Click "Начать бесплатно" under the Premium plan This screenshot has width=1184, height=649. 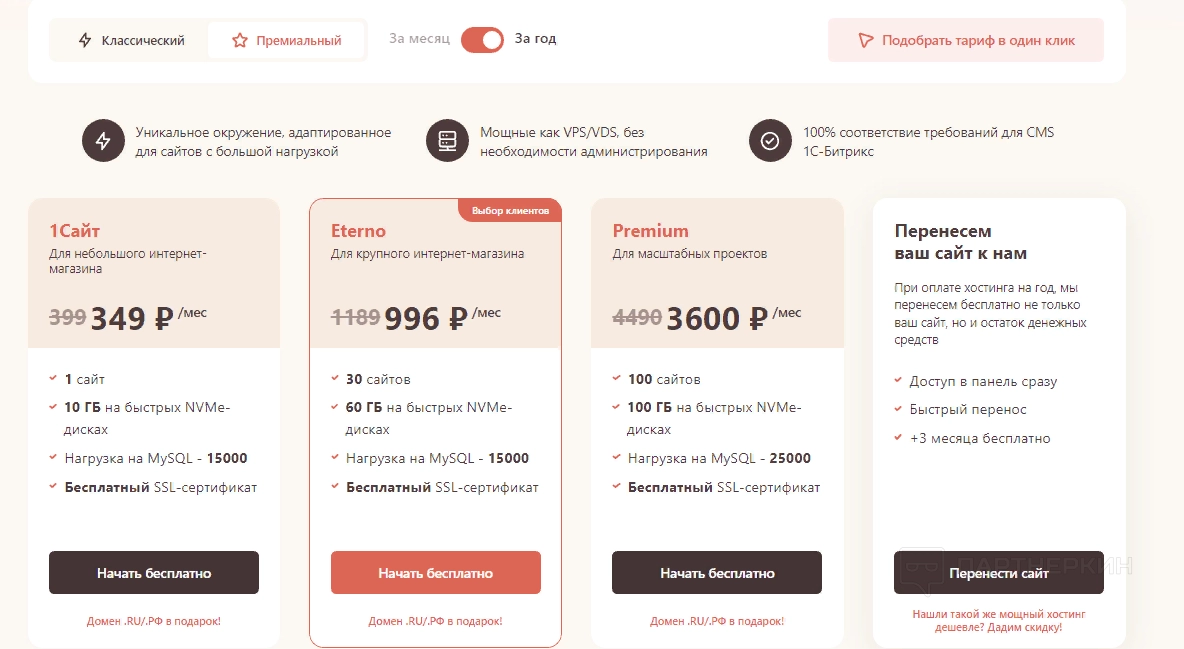717,573
